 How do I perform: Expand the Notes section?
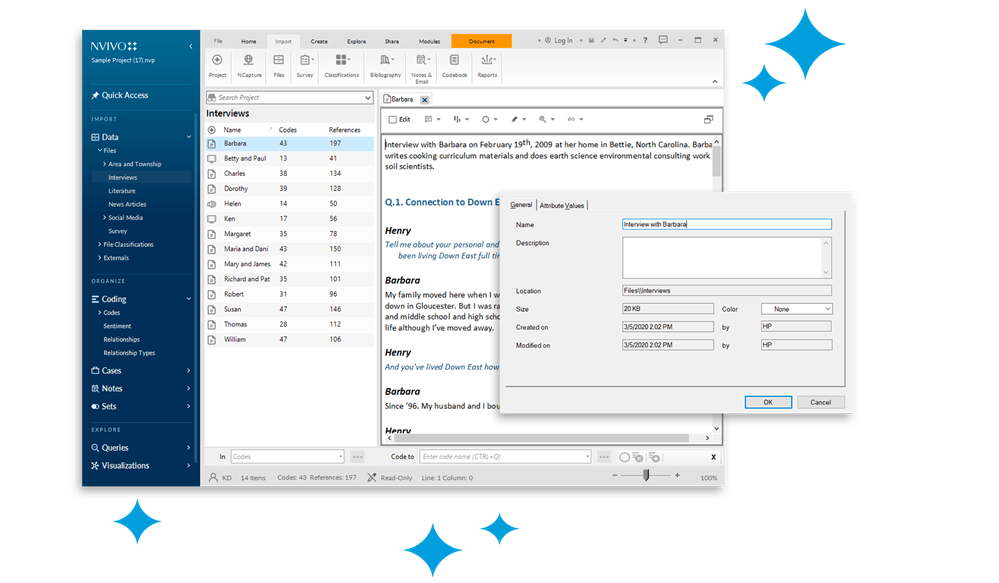click(x=189, y=388)
